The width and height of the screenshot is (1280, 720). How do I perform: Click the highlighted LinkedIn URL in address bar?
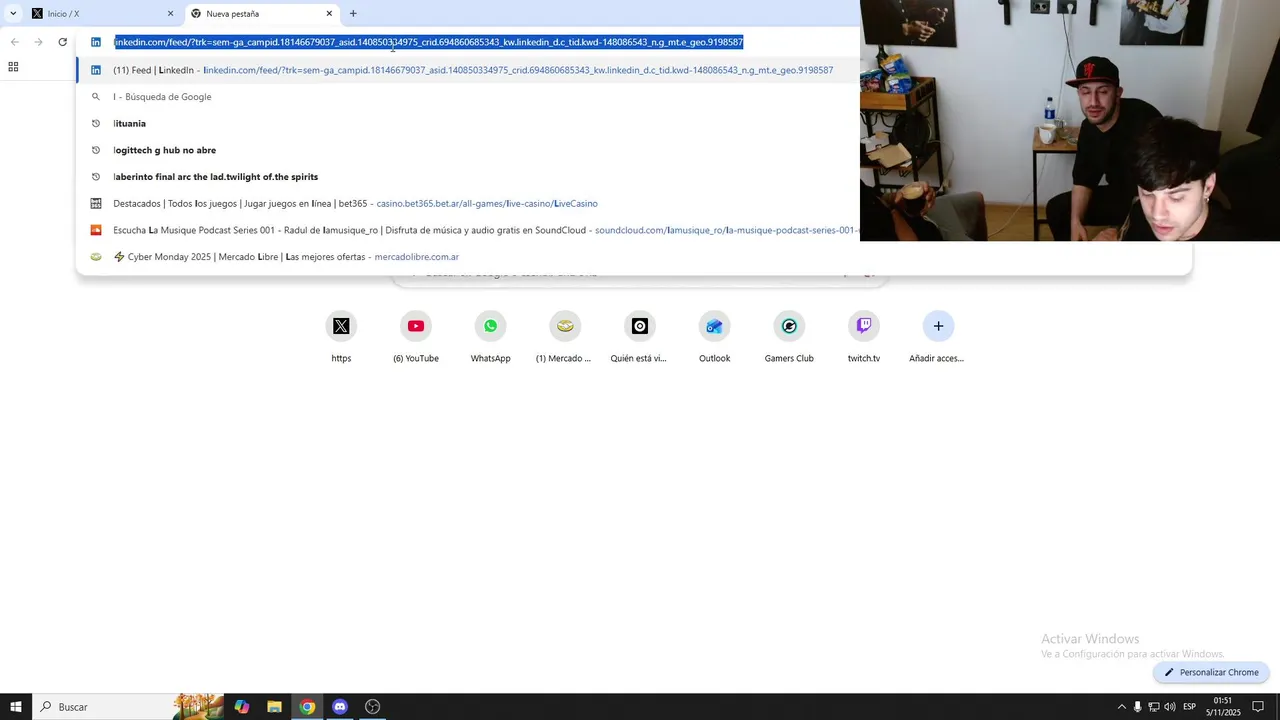[x=428, y=42]
